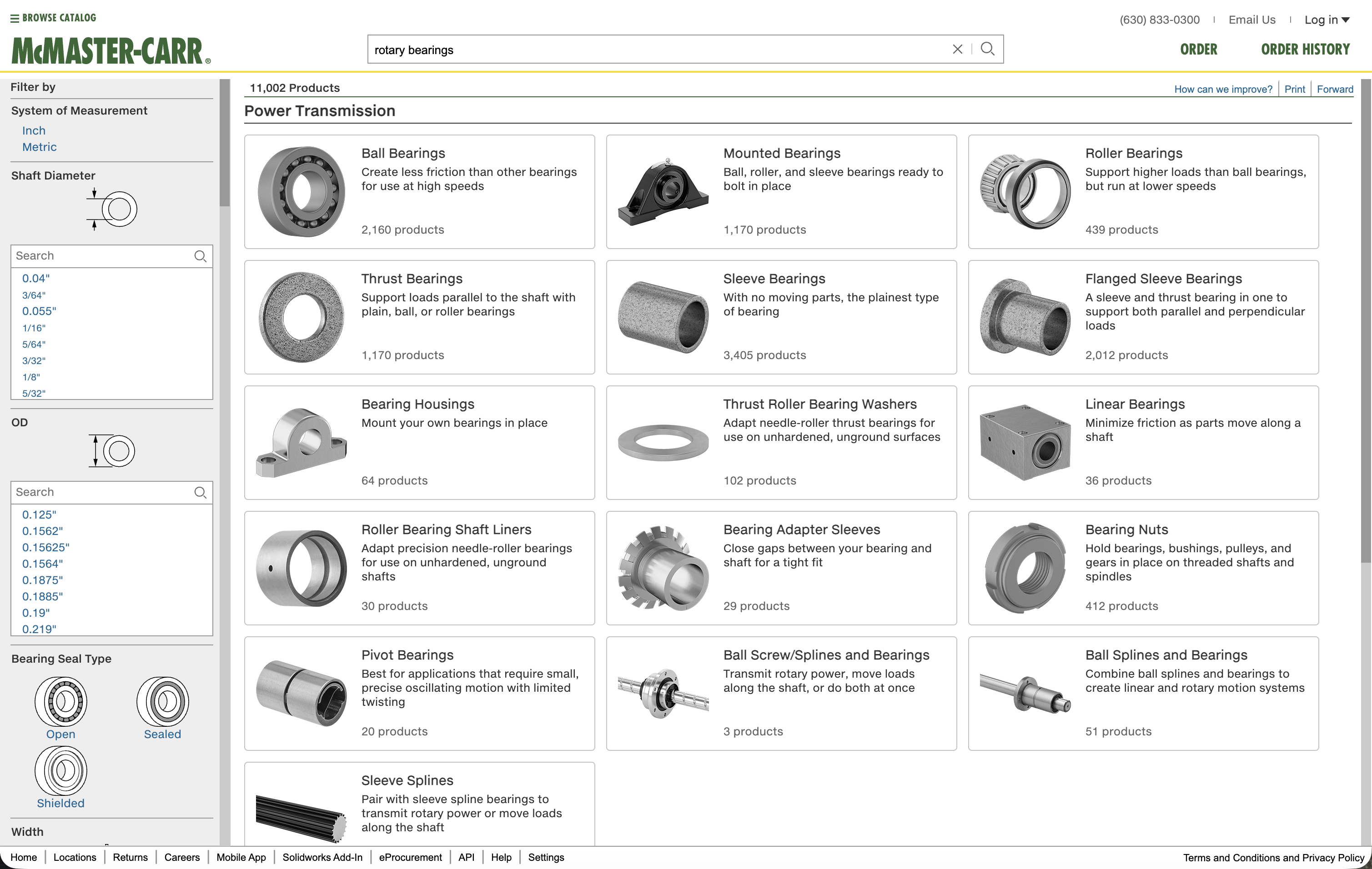Click the magnifier icon in the Shaft Diameter search
The width and height of the screenshot is (1372, 869).
coord(201,256)
